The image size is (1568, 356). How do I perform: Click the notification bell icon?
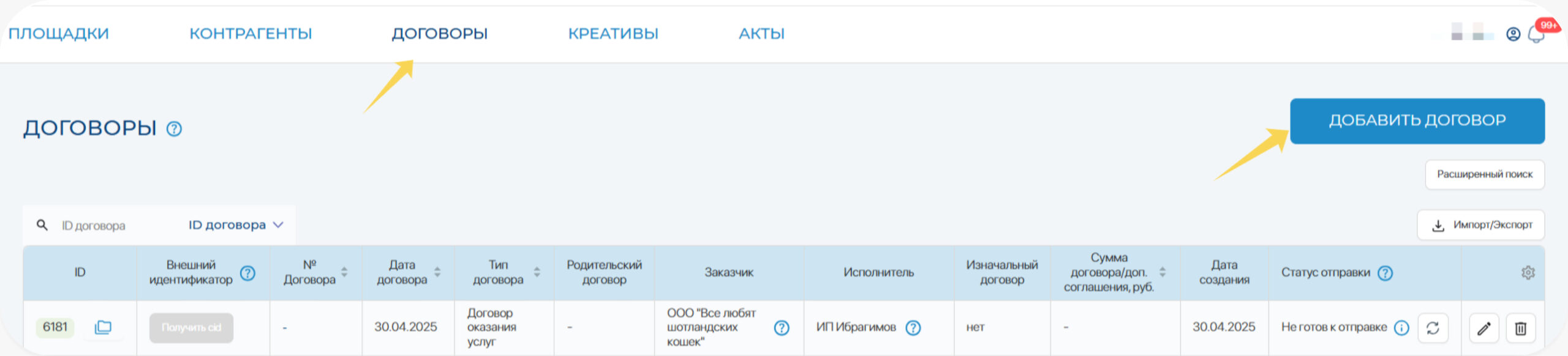point(1537,35)
